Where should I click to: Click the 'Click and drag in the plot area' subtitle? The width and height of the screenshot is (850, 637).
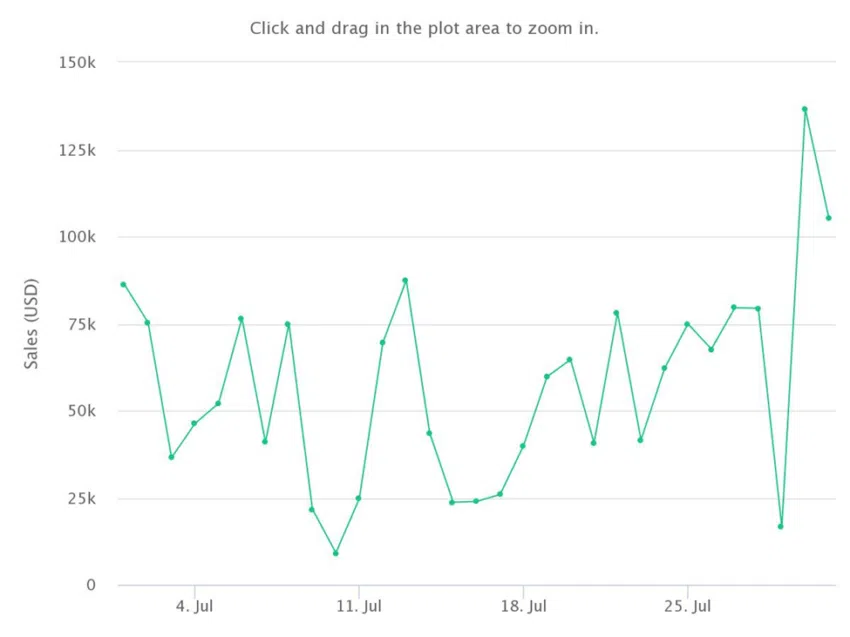pos(424,28)
